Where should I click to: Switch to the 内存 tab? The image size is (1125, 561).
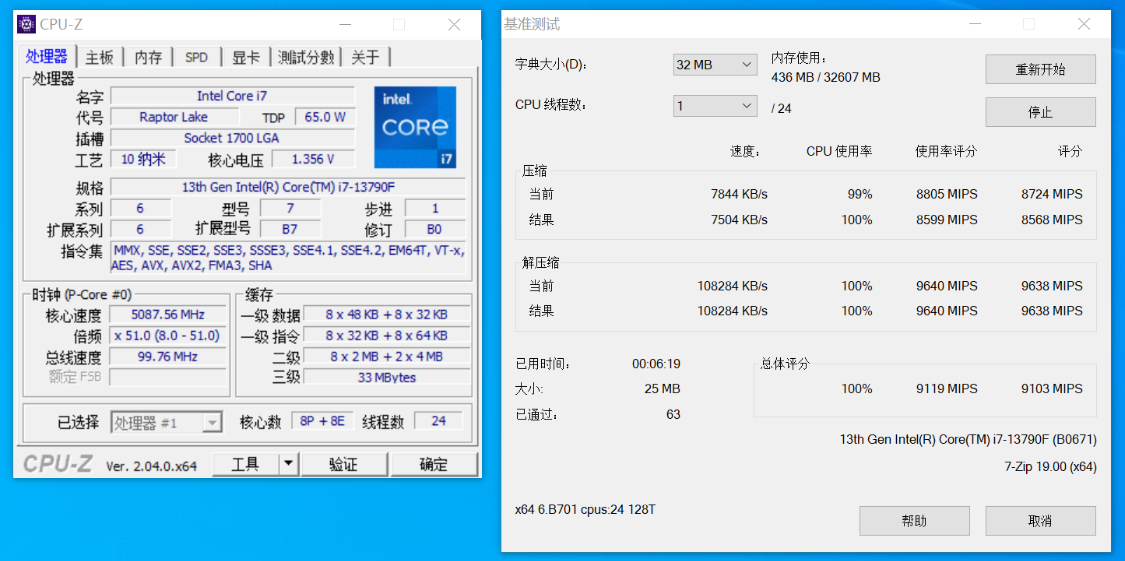click(x=149, y=57)
